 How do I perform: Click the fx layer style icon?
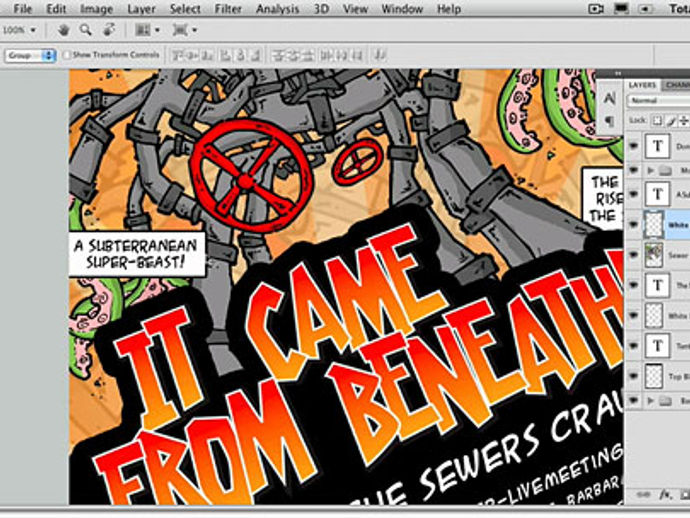664,496
